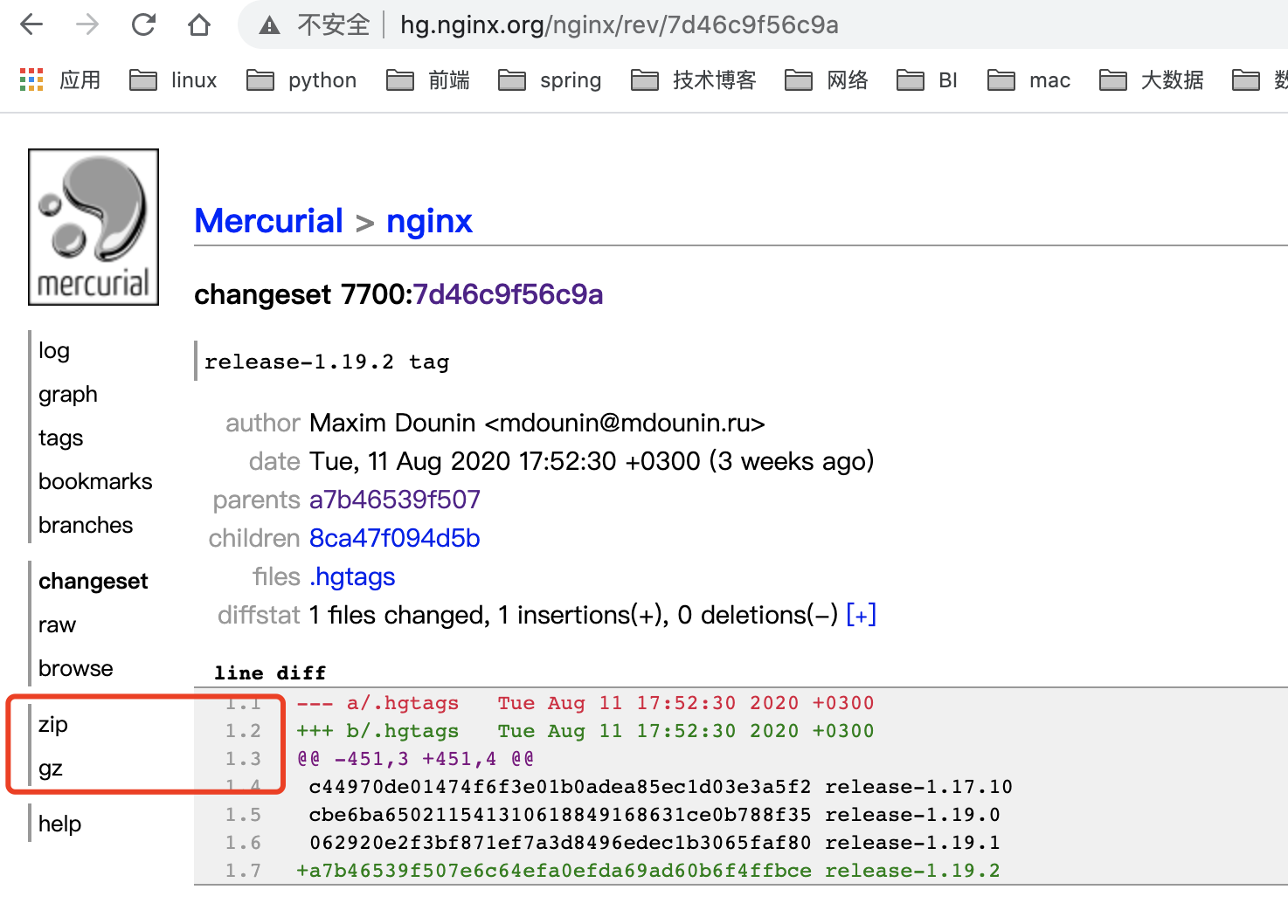Image resolution: width=1288 pixels, height=924 pixels.
Task: Click the browser forward arrow
Action: [87, 24]
